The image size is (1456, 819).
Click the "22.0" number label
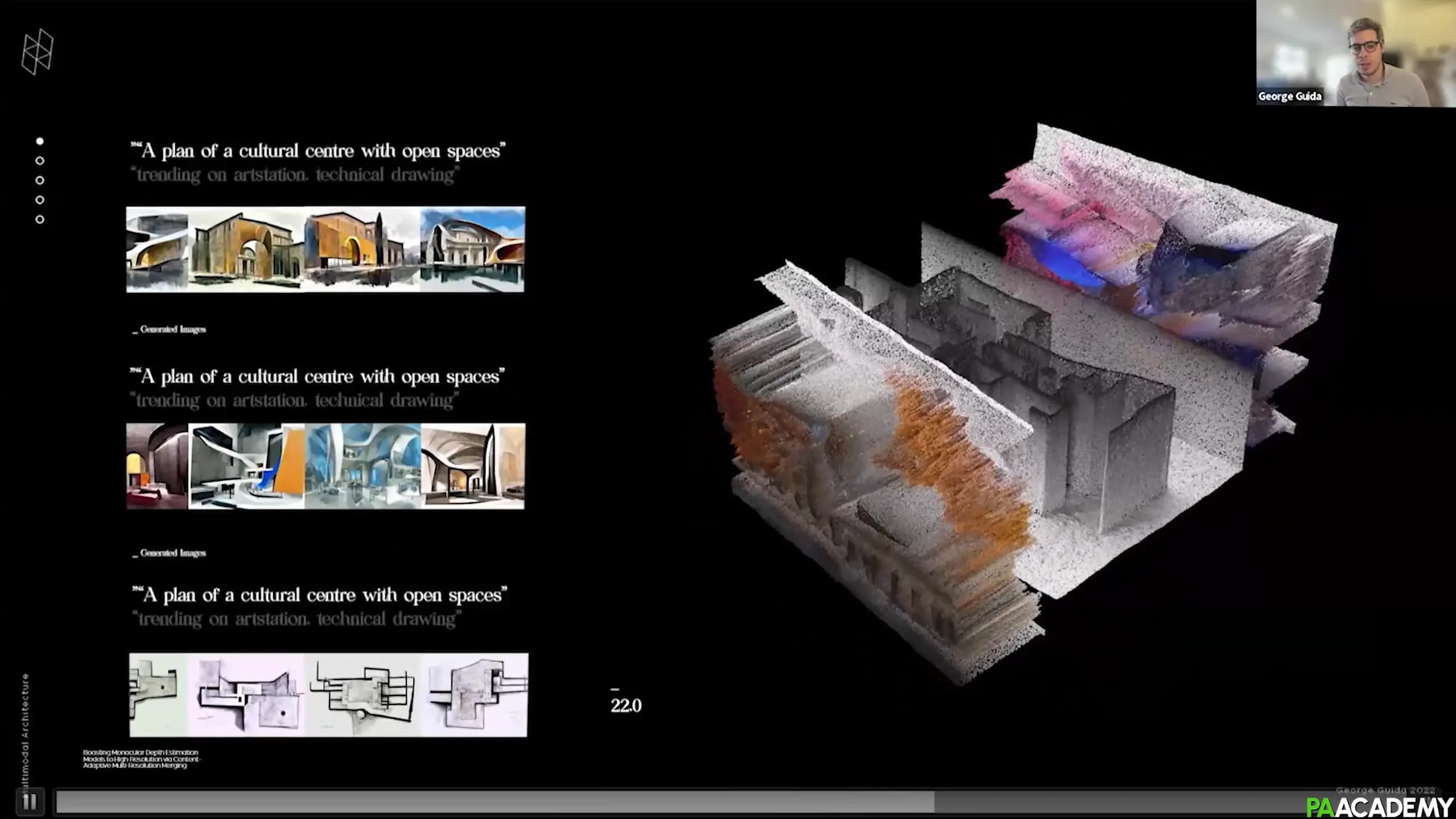click(626, 706)
